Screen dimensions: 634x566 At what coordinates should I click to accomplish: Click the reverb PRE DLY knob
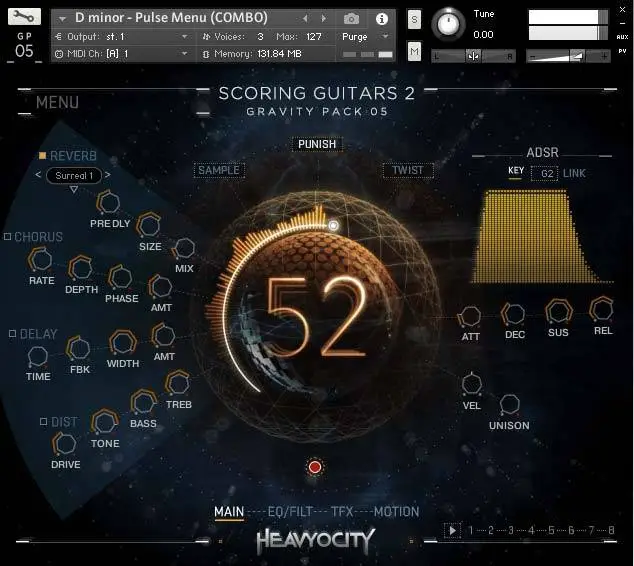coord(109,202)
